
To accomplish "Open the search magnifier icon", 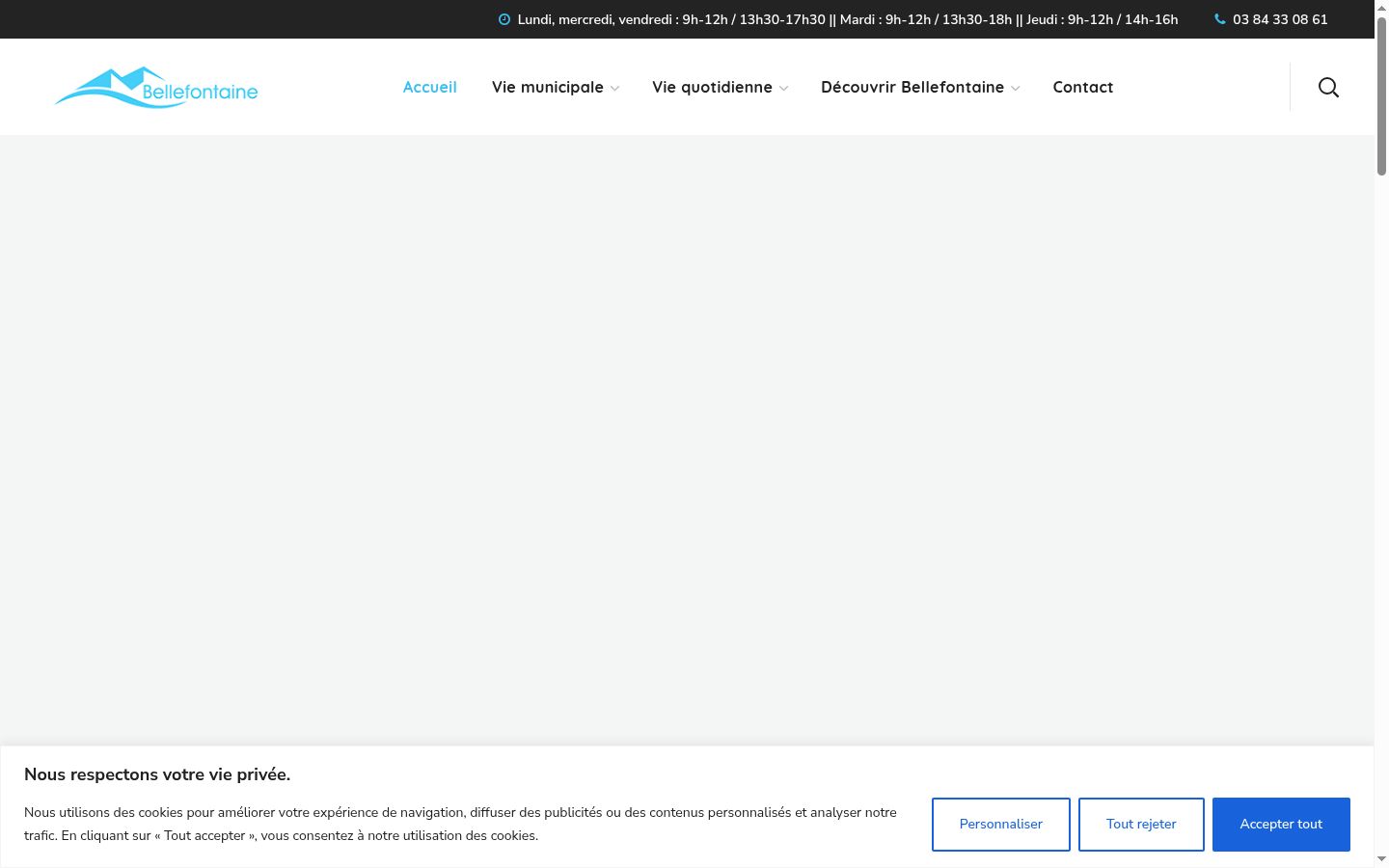I will [x=1328, y=88].
